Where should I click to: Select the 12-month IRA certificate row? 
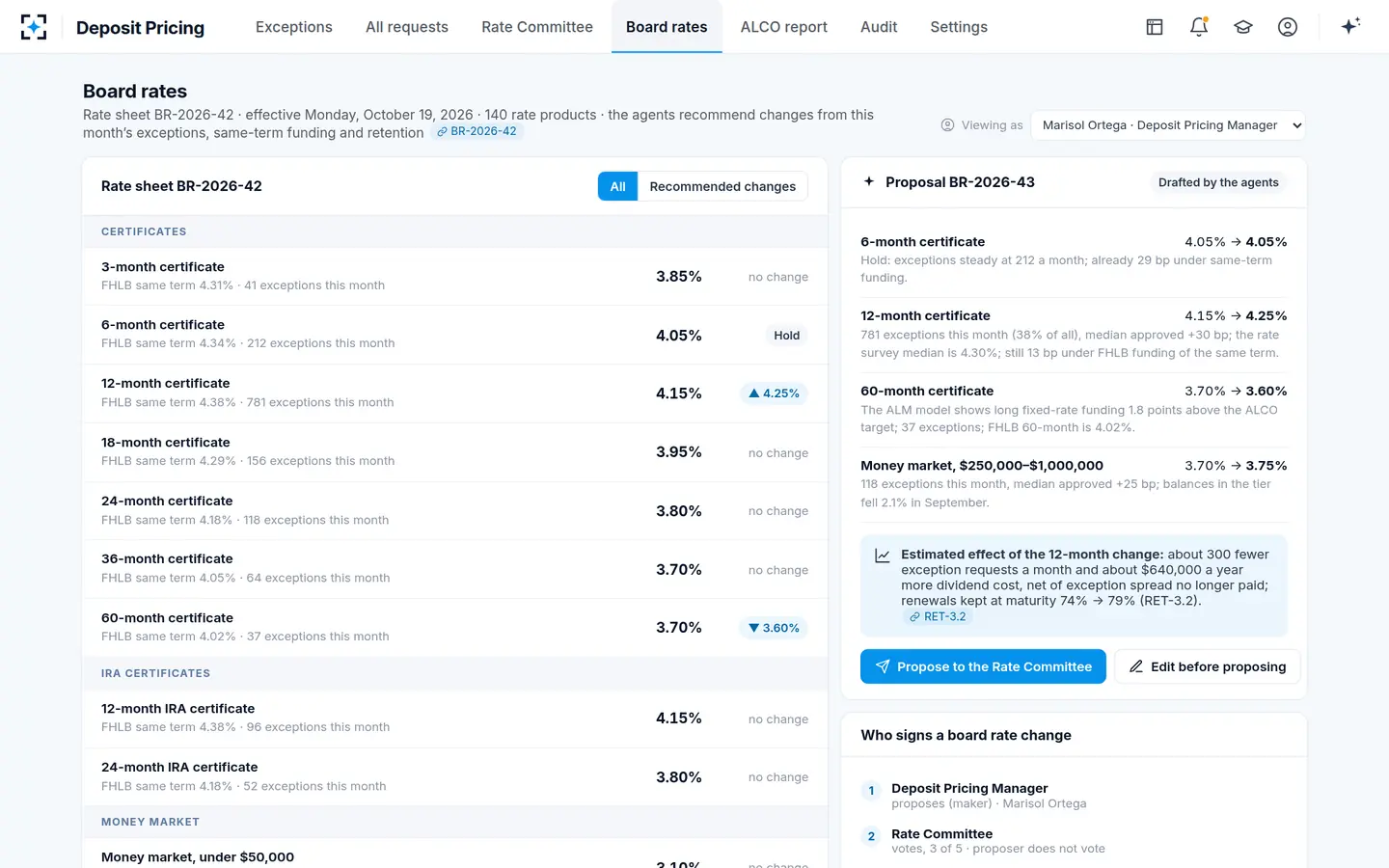click(455, 719)
